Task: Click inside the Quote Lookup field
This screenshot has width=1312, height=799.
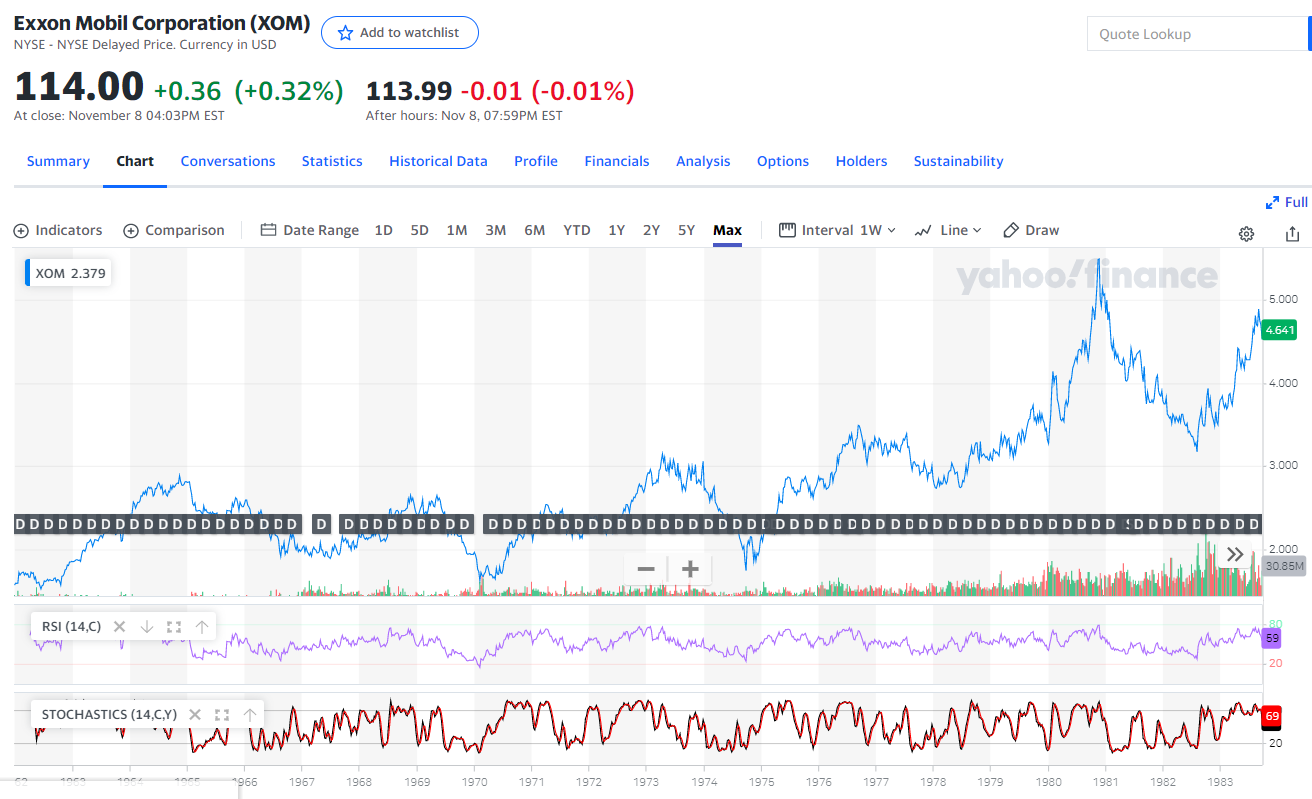Action: pyautogui.click(x=1197, y=34)
